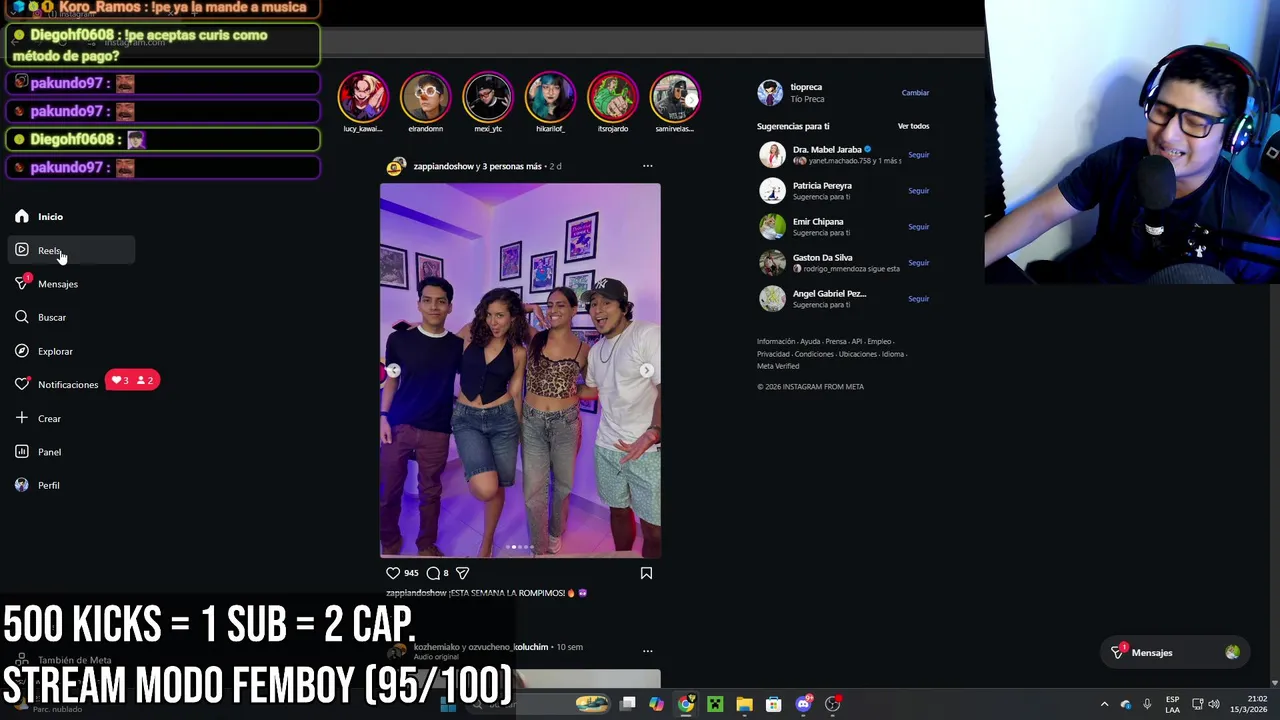Viewport: 1280px width, 720px height.
Task: Open Emir Chipana's profile name
Action: (818, 222)
